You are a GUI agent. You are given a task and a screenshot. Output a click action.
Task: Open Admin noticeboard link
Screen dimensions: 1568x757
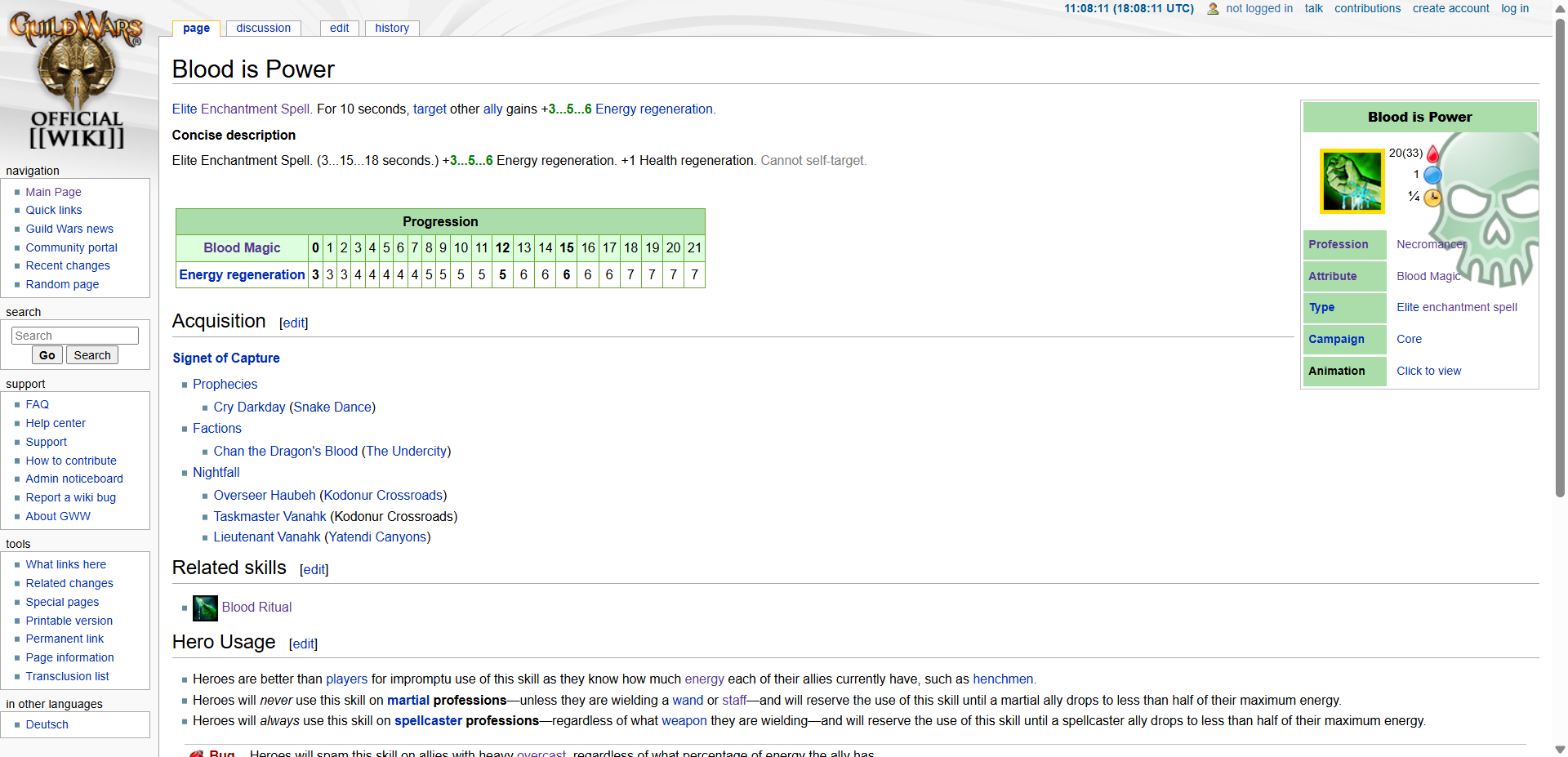point(74,479)
